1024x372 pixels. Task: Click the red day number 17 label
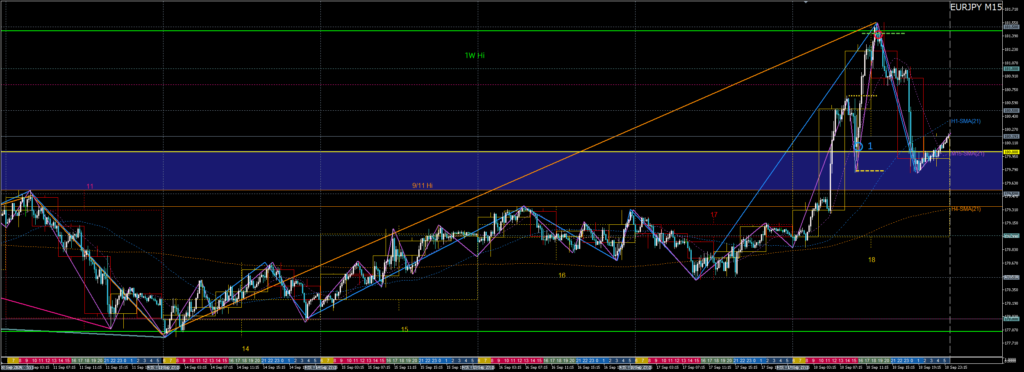(714, 215)
